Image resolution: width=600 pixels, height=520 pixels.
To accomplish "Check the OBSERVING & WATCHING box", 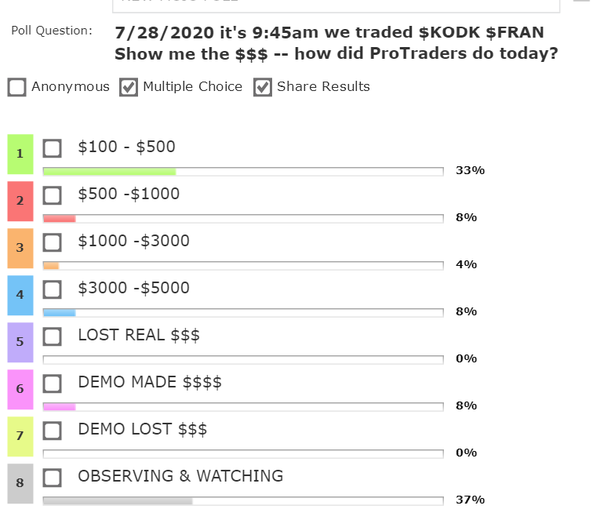I will [x=53, y=477].
